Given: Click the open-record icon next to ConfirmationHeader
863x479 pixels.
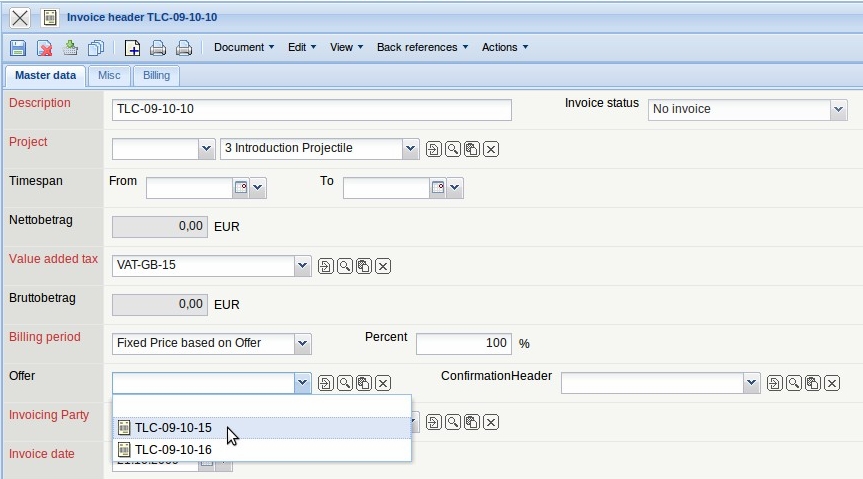Looking at the screenshot, I should (x=774, y=383).
